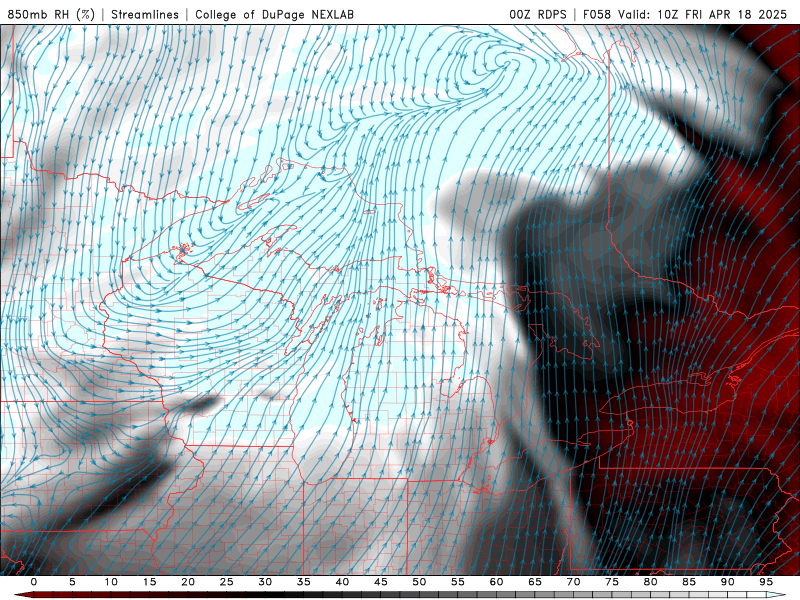Image resolution: width=800 pixels, height=600 pixels.
Task: Click the "65" value on color scale
Action: pyautogui.click(x=535, y=582)
